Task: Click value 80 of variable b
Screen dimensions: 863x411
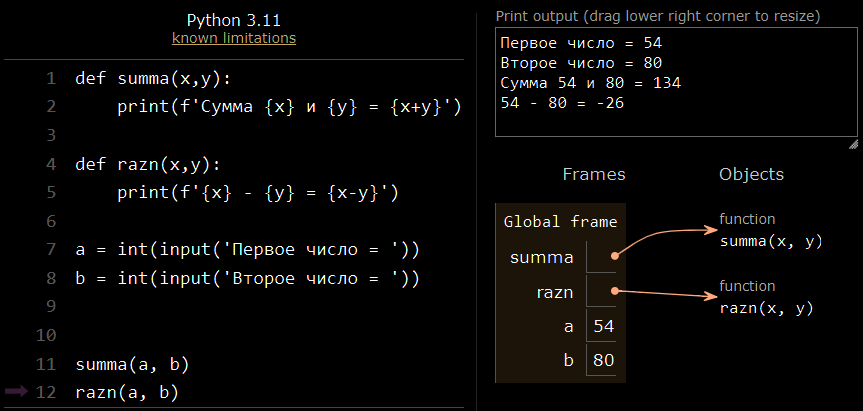Action: 603,360
